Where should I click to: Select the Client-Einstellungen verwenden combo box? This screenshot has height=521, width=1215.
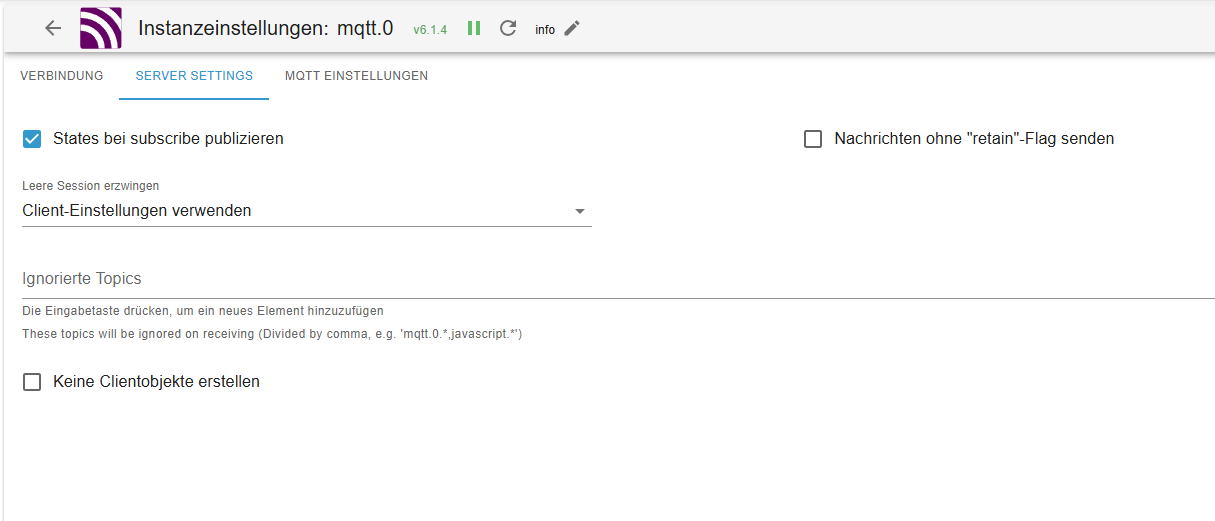tap(307, 211)
